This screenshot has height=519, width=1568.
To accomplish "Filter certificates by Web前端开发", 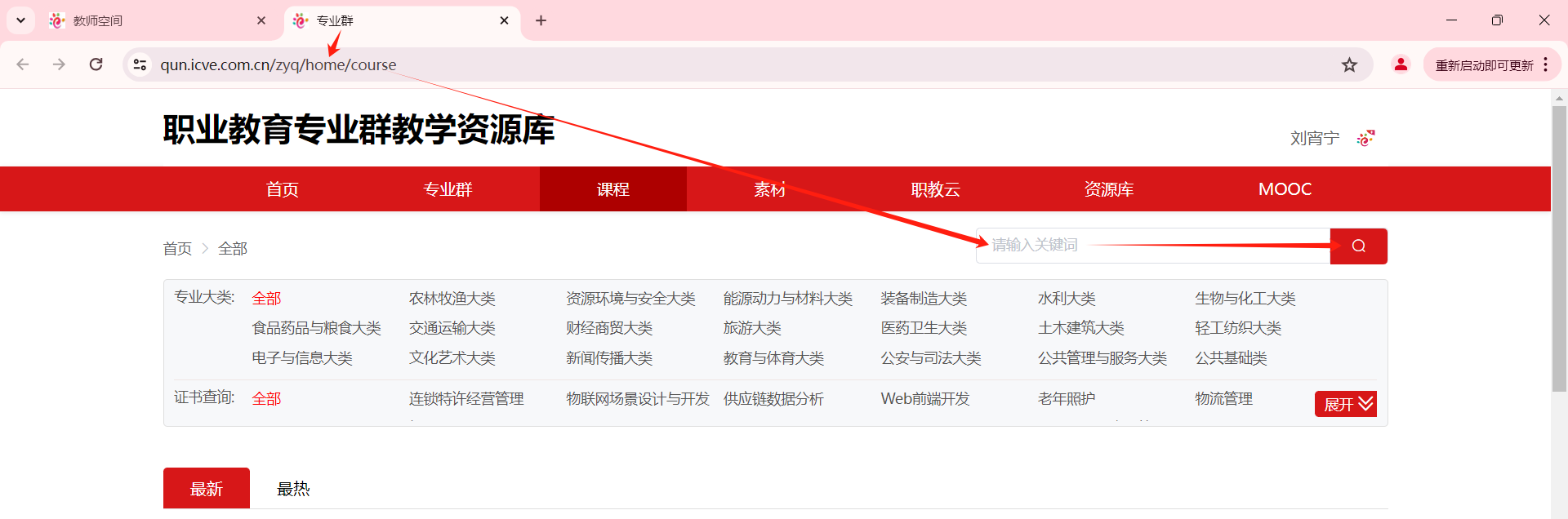I will (x=924, y=399).
